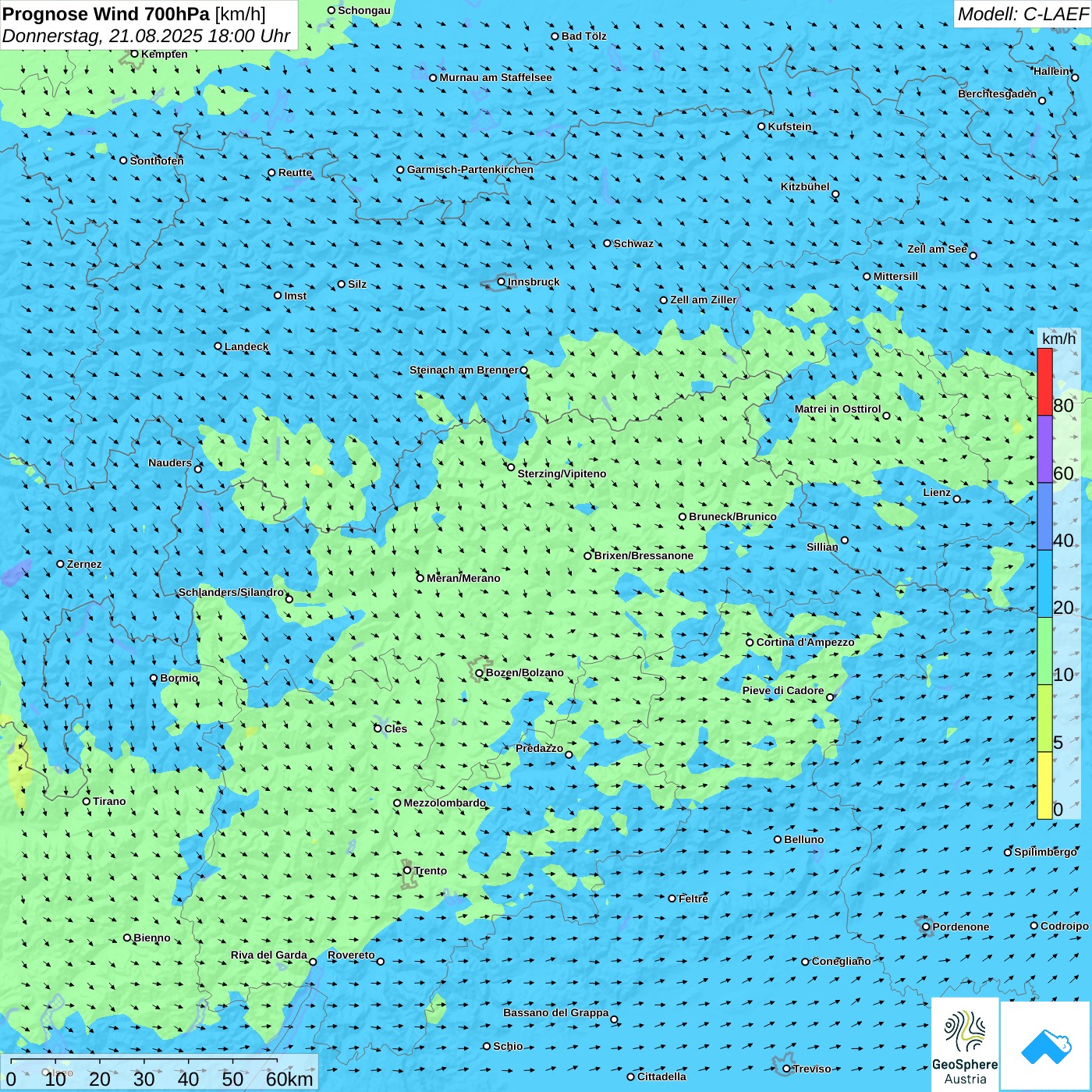Image resolution: width=1092 pixels, height=1092 pixels.
Task: Click the purple 60 km/h legend color
Action: click(1044, 449)
